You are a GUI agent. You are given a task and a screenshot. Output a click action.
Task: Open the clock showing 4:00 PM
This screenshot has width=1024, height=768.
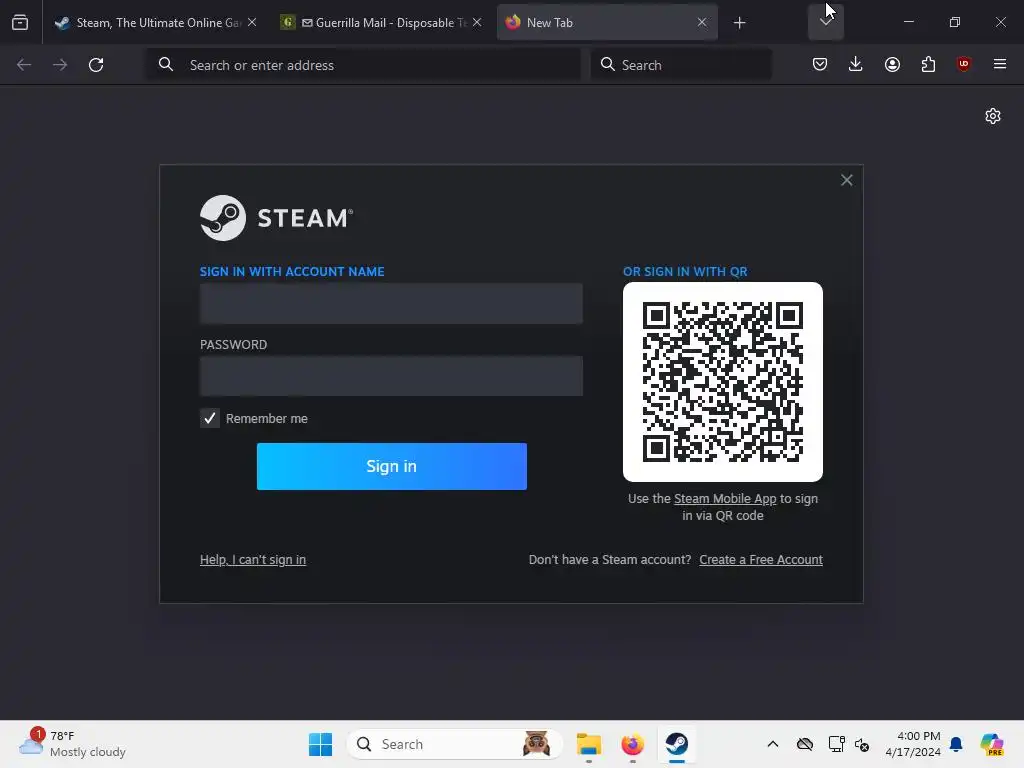913,744
